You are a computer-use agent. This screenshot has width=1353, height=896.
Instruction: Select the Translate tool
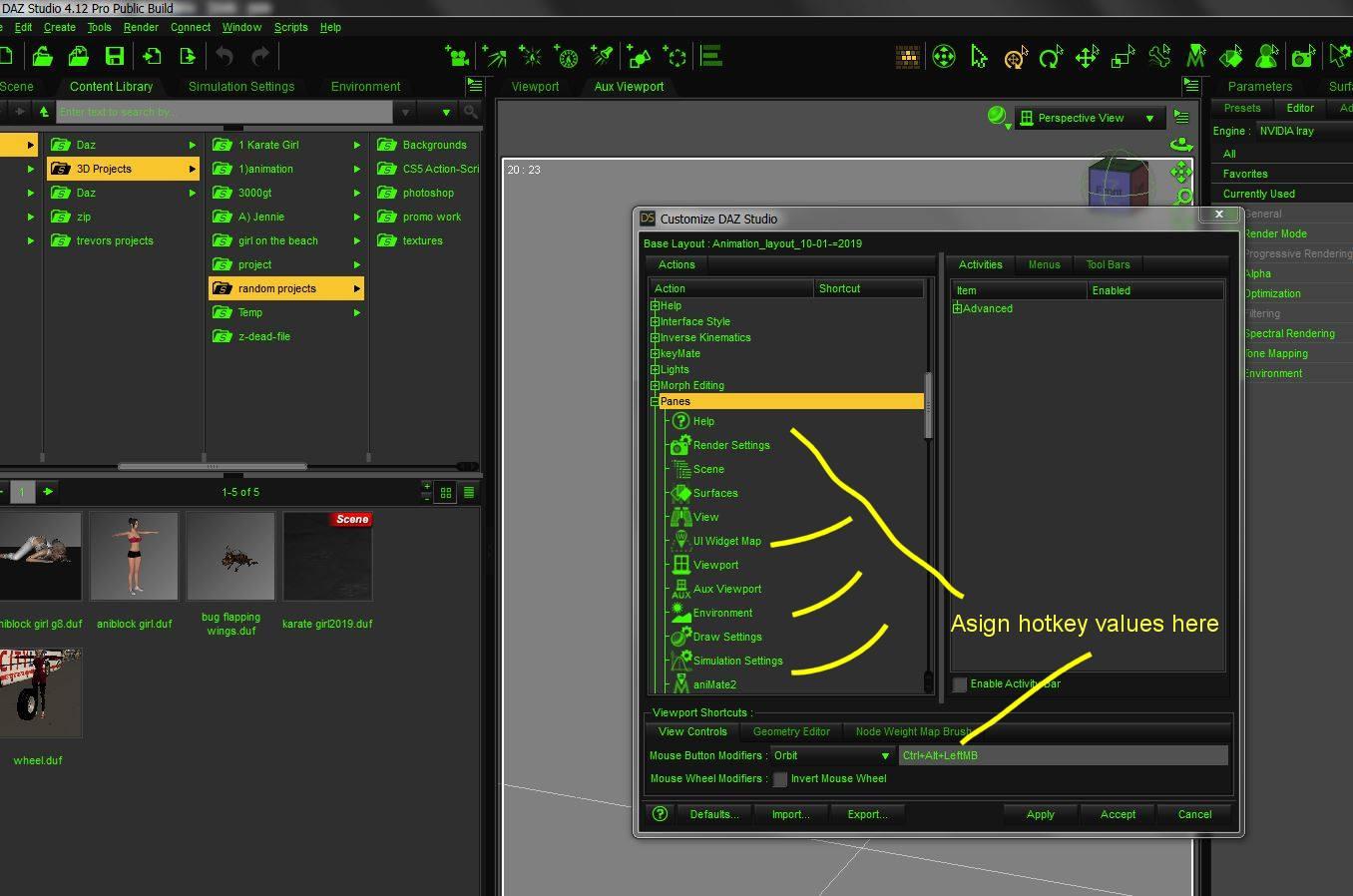click(1087, 58)
